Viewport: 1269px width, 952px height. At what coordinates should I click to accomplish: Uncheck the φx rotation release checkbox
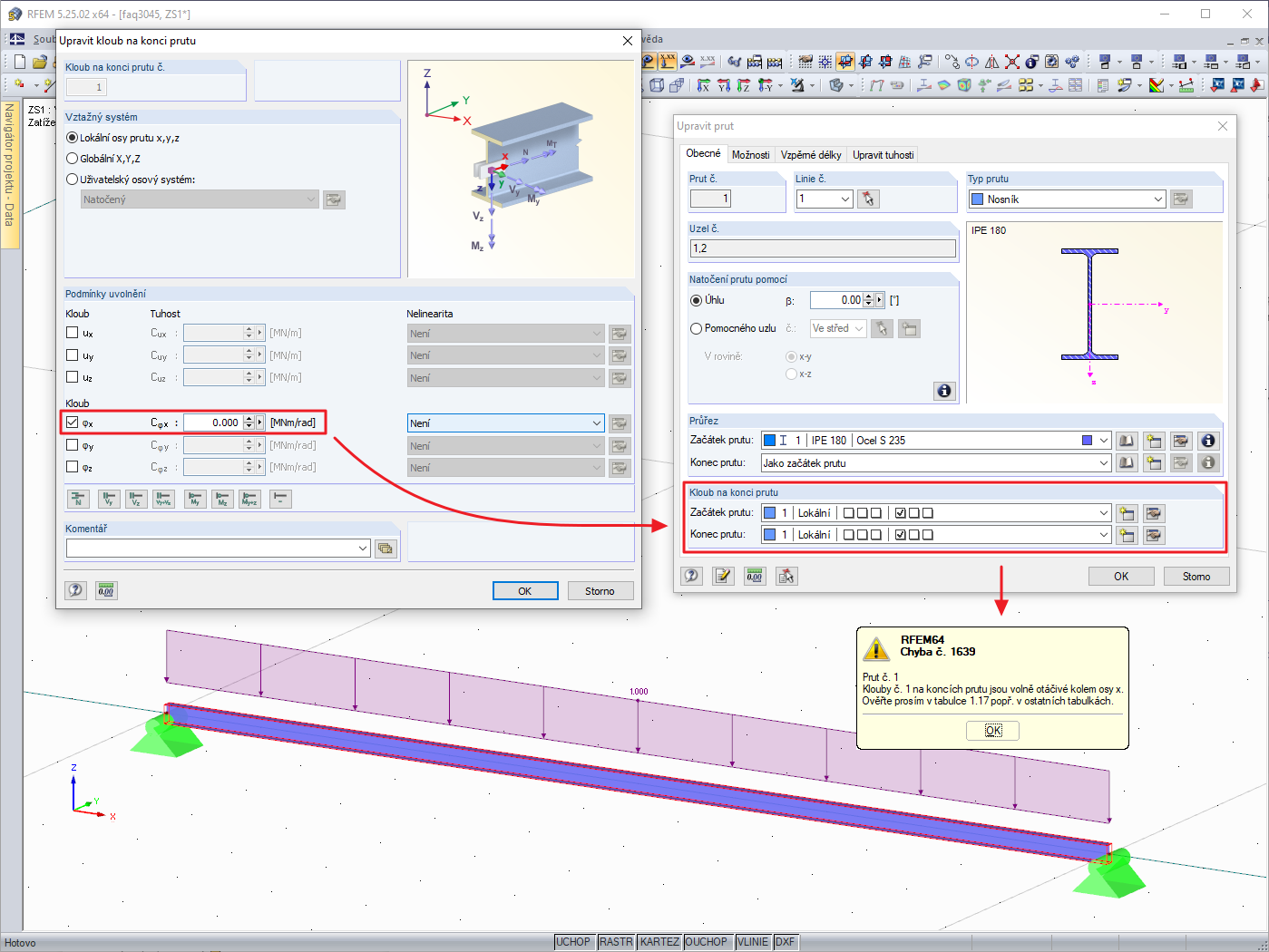coord(73,423)
